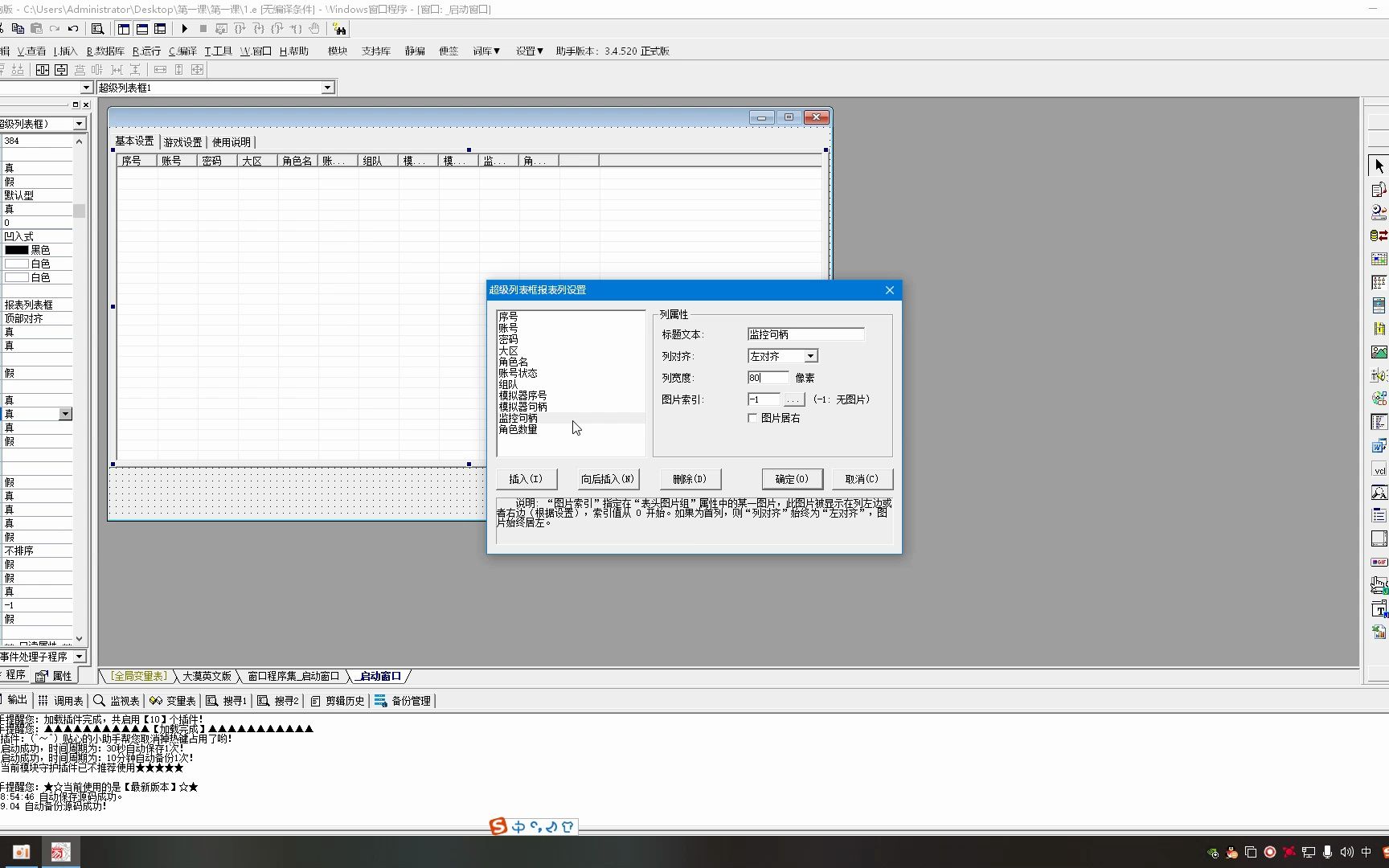Screen dimensions: 1389x868
Task: Click the 标题文本 input field
Action: point(805,334)
